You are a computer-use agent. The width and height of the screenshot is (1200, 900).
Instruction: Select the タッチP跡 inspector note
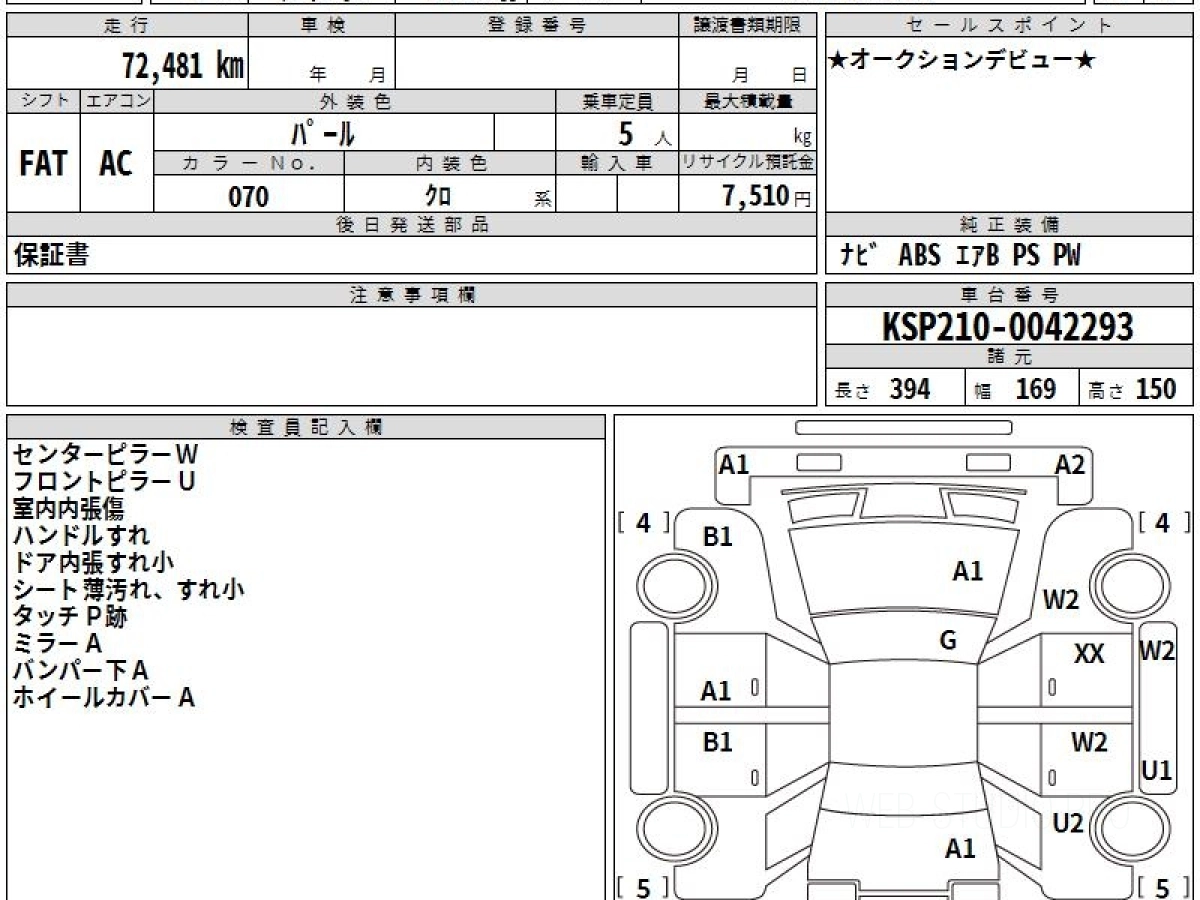(x=70, y=616)
